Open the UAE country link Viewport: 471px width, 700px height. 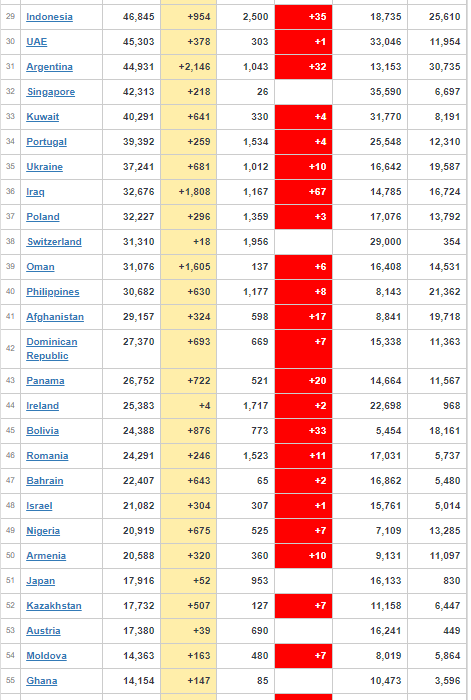(x=37, y=42)
